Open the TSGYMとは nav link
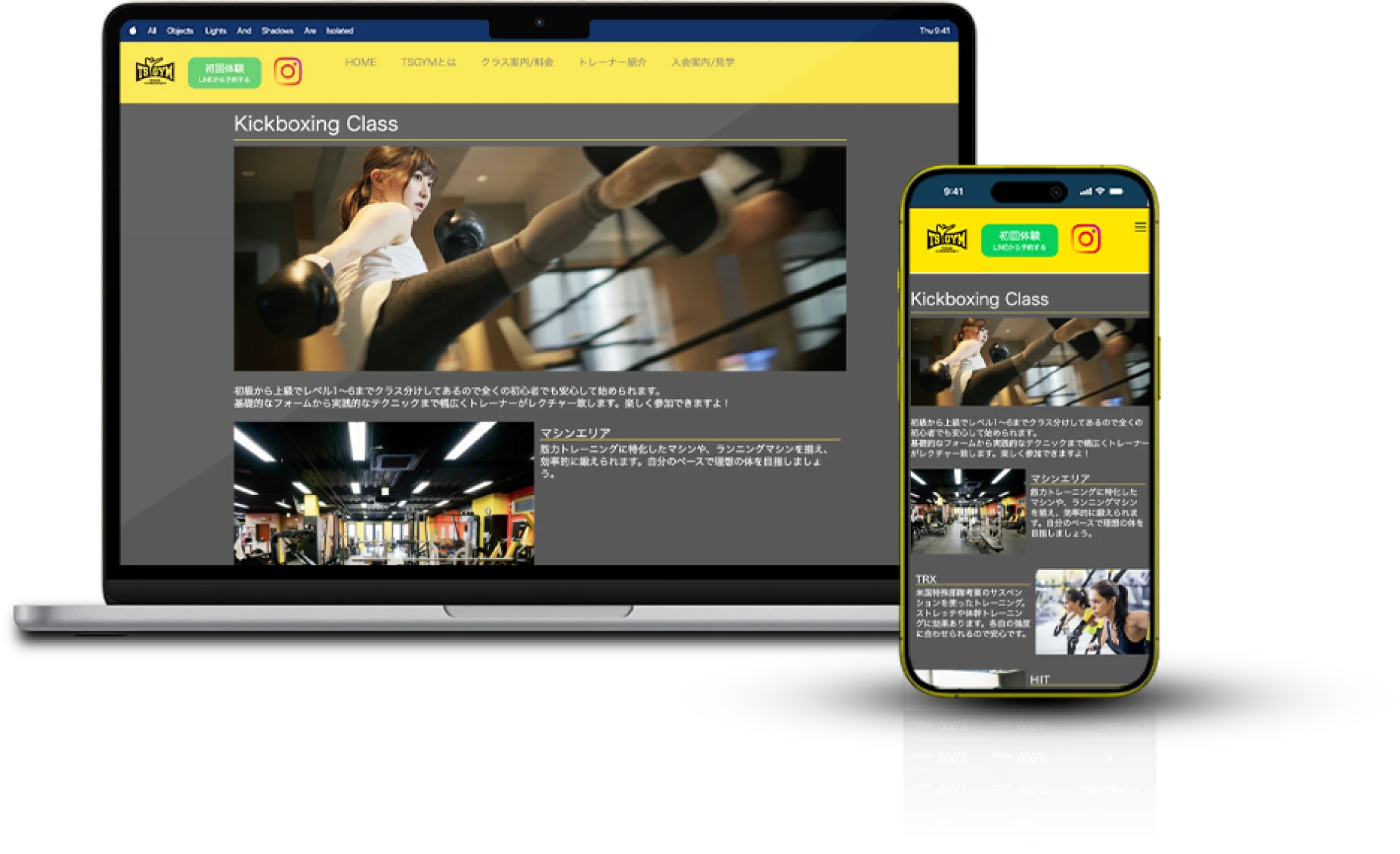 429,62
